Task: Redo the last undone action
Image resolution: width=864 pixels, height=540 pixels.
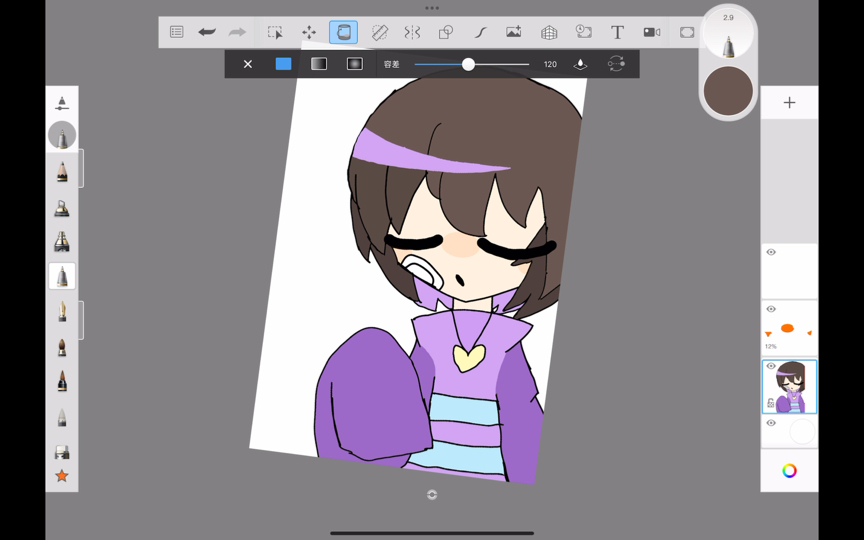Action: (x=237, y=32)
